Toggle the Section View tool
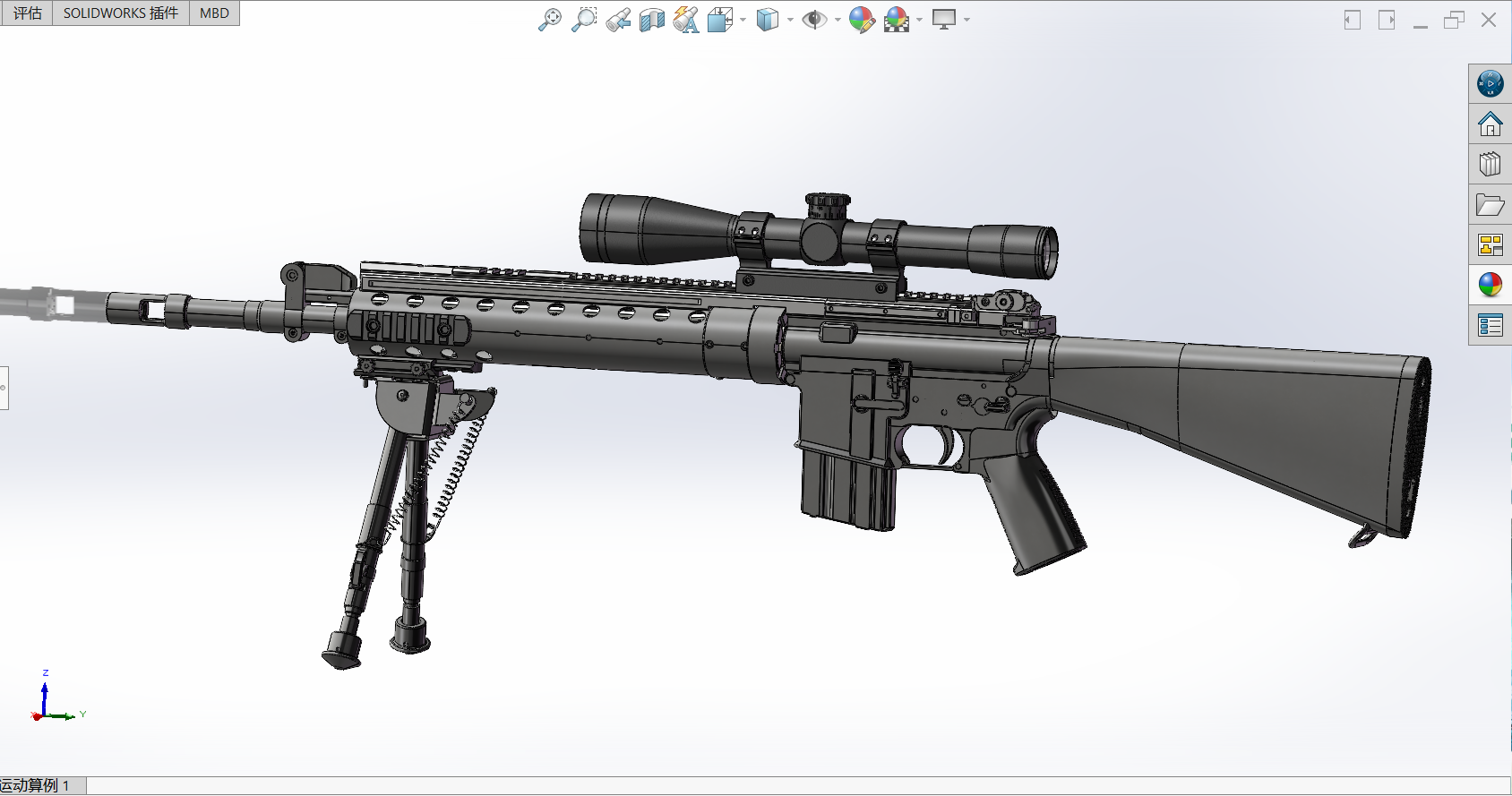This screenshot has width=1512, height=796. [652, 20]
